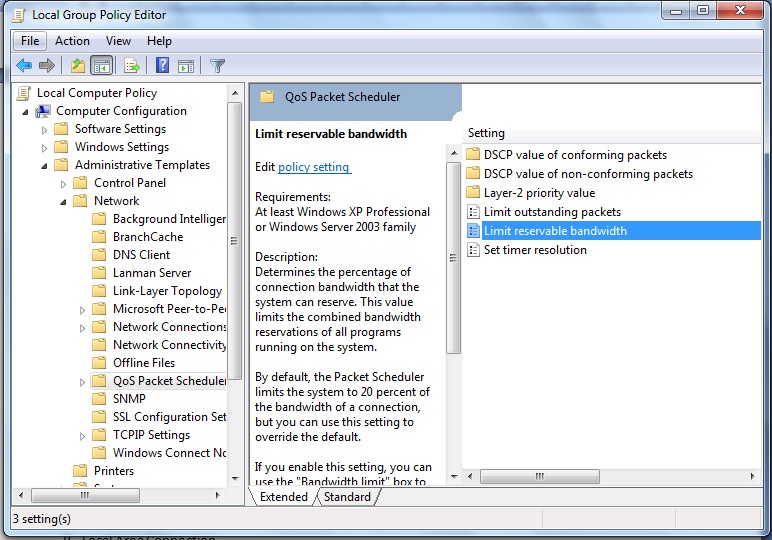Expand the Control Panel node
The image size is (772, 540).
63,184
